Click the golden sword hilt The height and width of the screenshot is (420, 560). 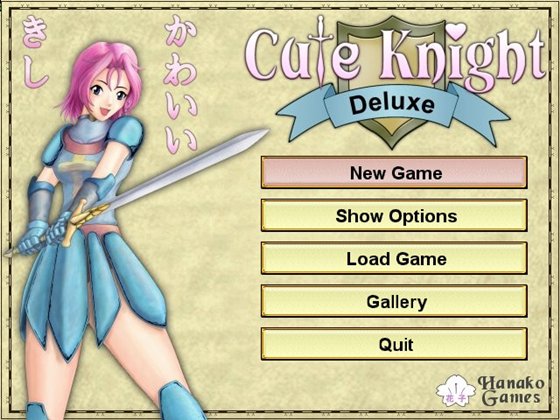(x=84, y=219)
